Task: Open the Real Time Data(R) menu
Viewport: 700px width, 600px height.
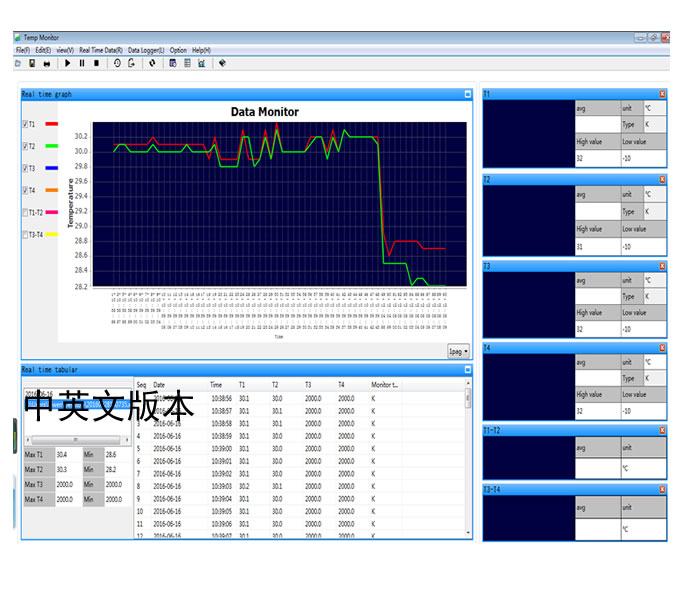Action: click(101, 50)
